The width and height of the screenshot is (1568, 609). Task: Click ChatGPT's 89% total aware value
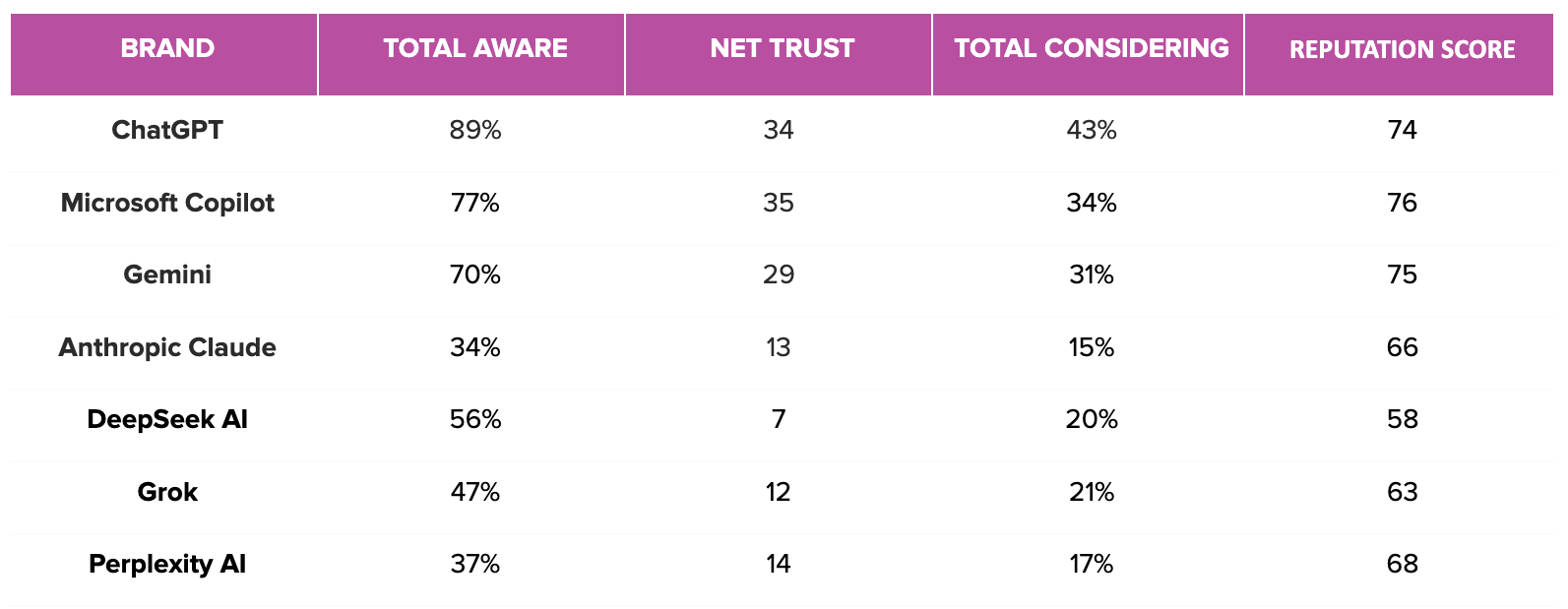(x=475, y=130)
